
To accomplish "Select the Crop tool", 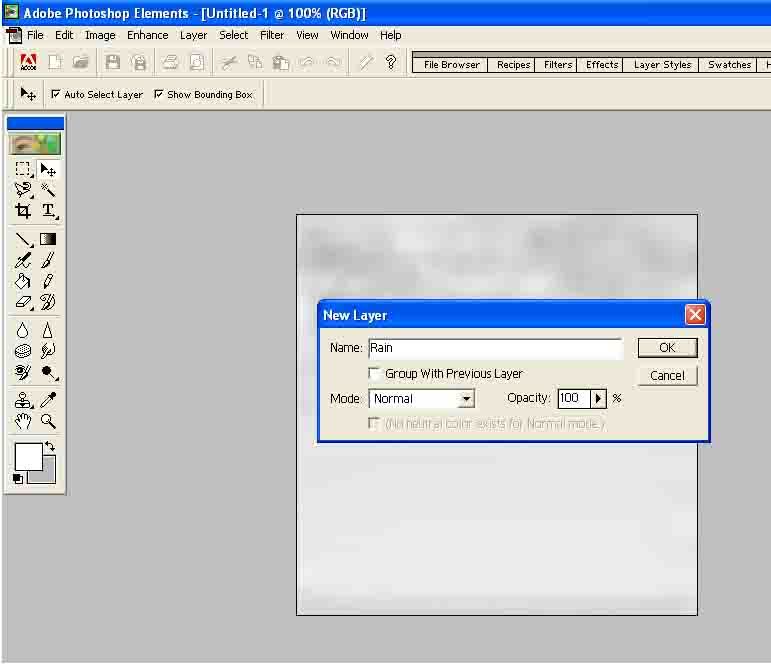I will pyautogui.click(x=23, y=211).
